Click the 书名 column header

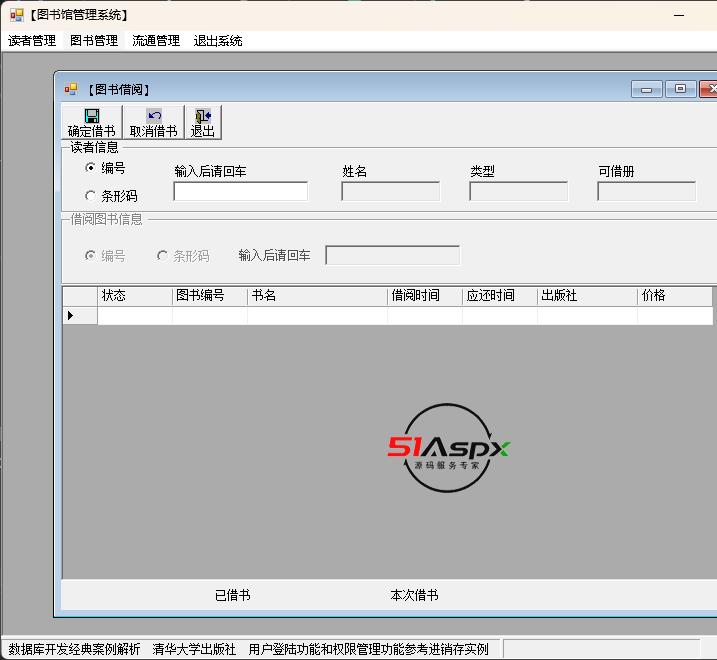click(x=317, y=296)
